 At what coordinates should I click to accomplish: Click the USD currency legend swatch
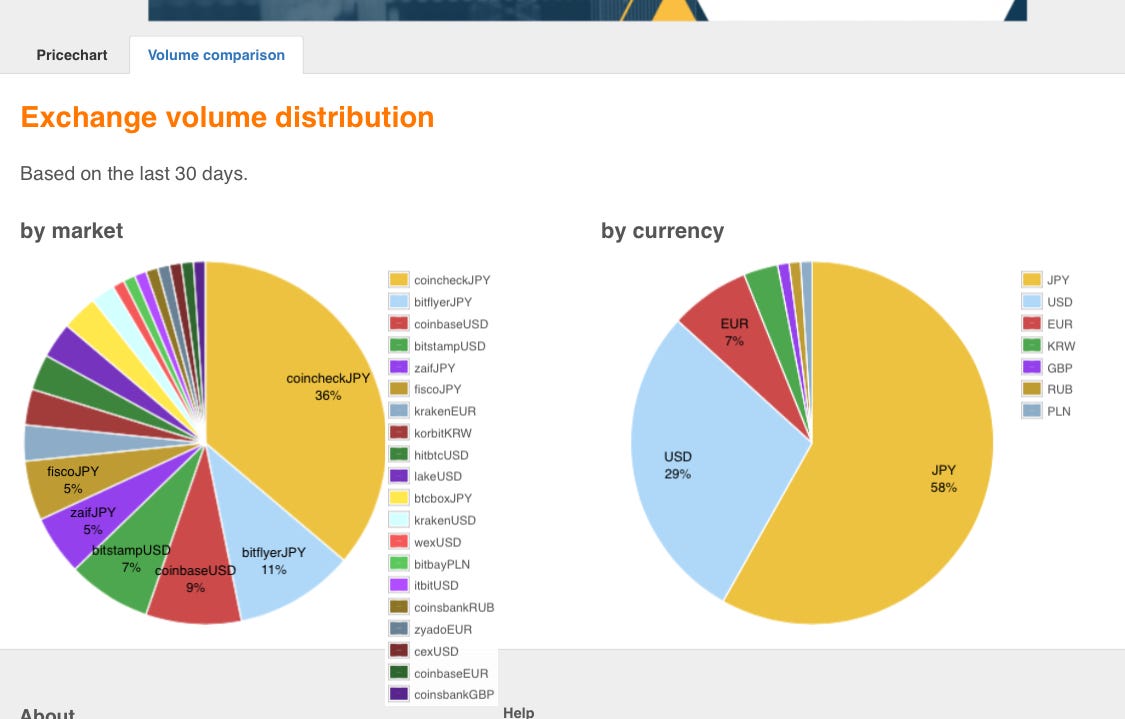click(x=1032, y=301)
